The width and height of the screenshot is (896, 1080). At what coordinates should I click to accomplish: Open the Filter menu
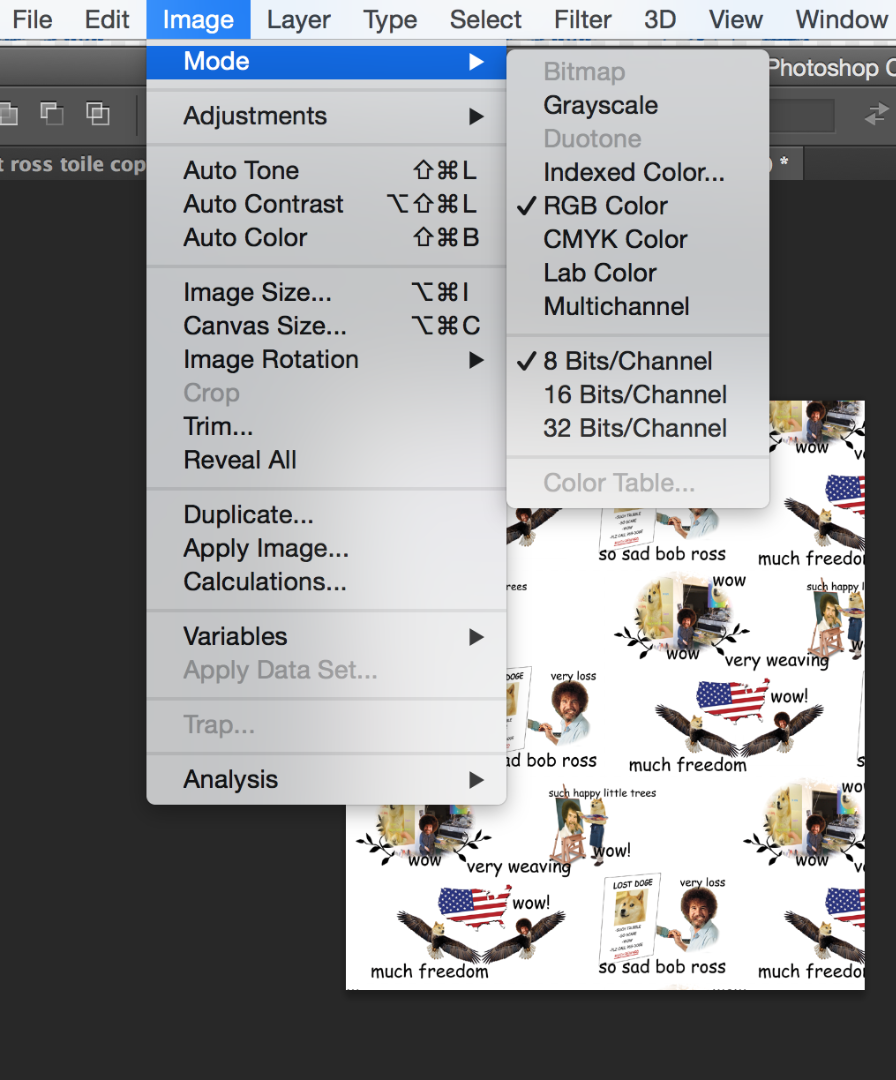[582, 19]
